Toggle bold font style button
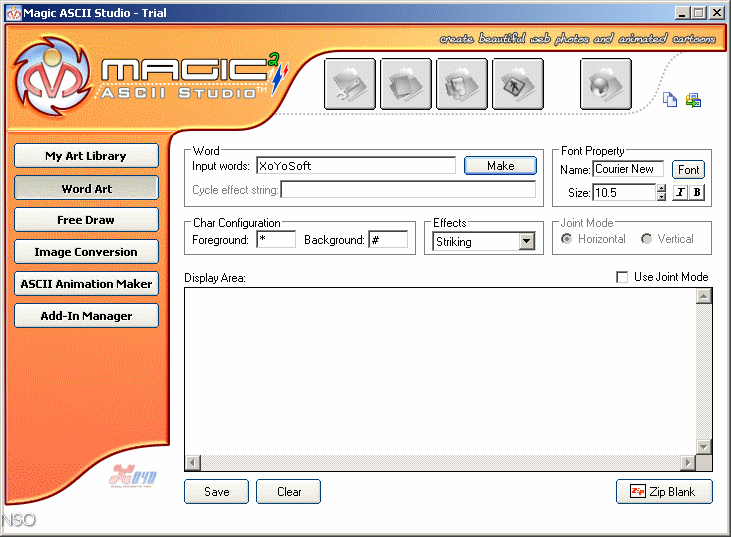 coord(697,192)
